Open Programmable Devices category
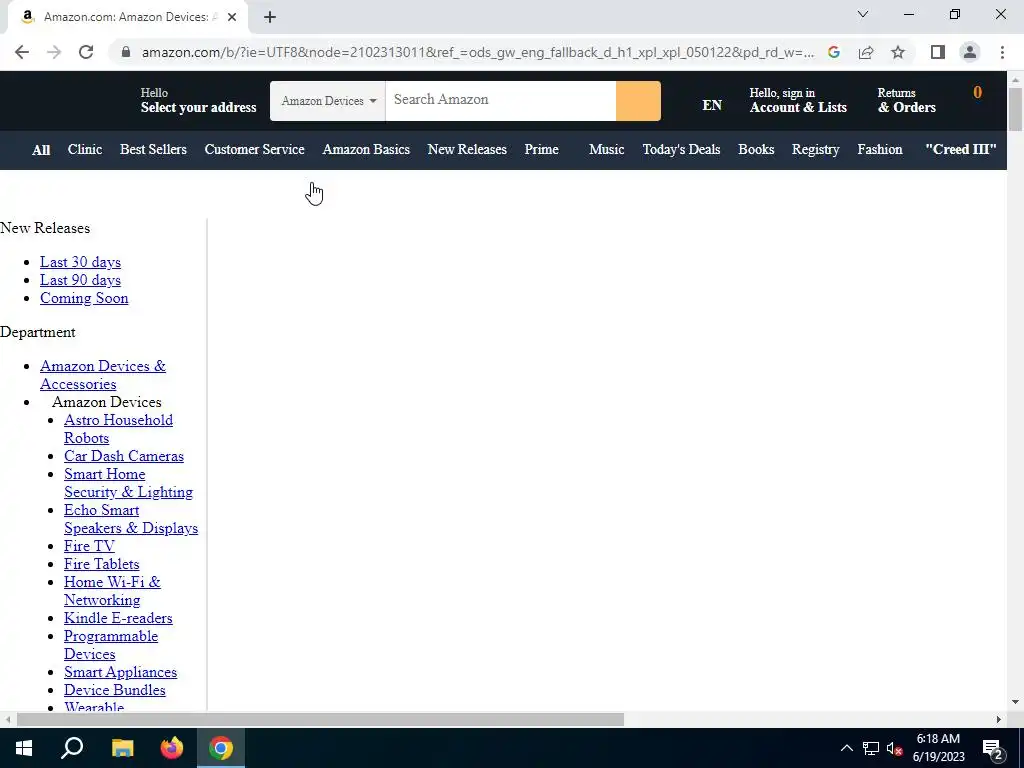 pyautogui.click(x=111, y=645)
